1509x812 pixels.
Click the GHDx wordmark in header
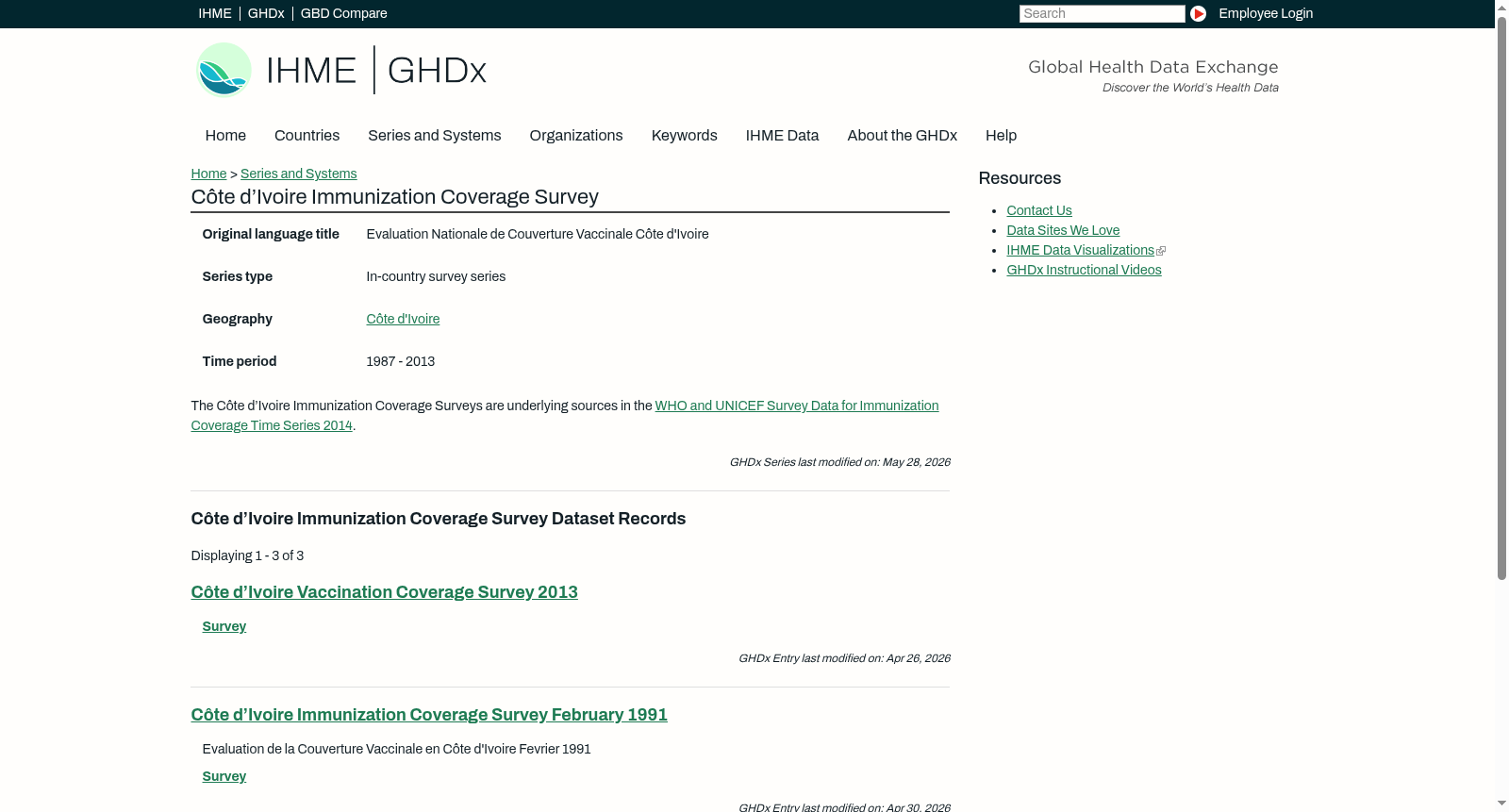click(437, 71)
